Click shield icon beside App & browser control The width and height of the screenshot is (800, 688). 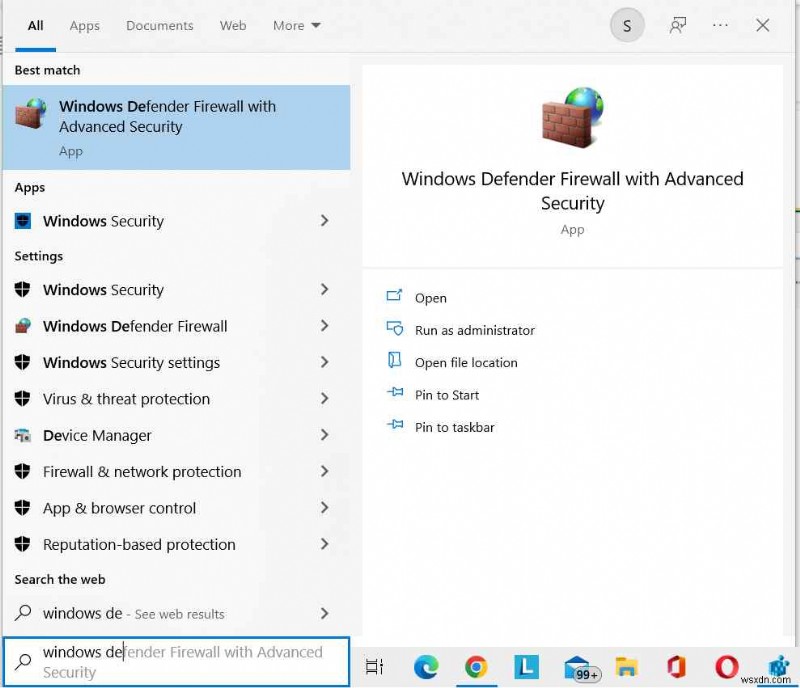(x=22, y=507)
